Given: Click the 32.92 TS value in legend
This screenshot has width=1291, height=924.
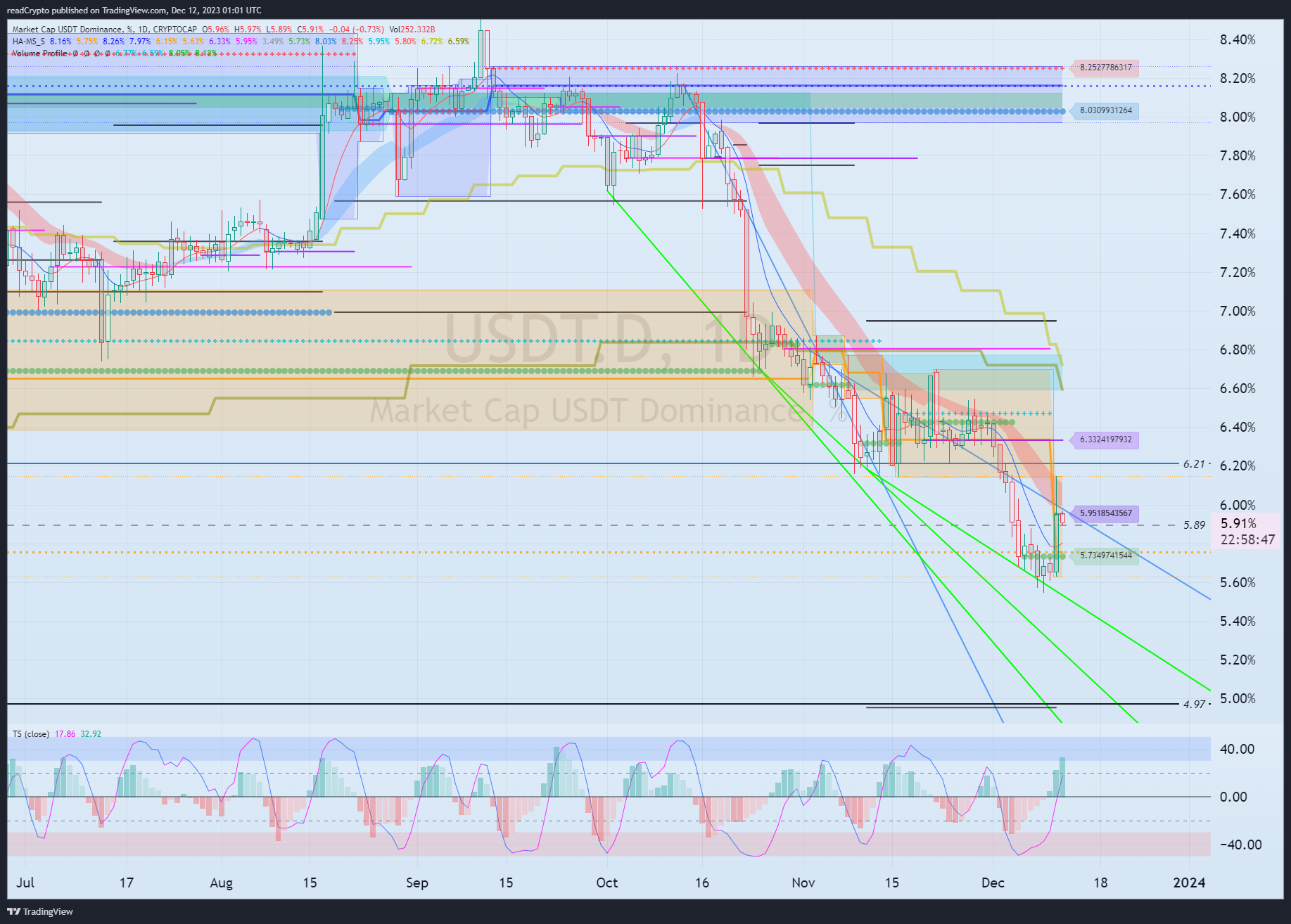Looking at the screenshot, I should tap(91, 734).
